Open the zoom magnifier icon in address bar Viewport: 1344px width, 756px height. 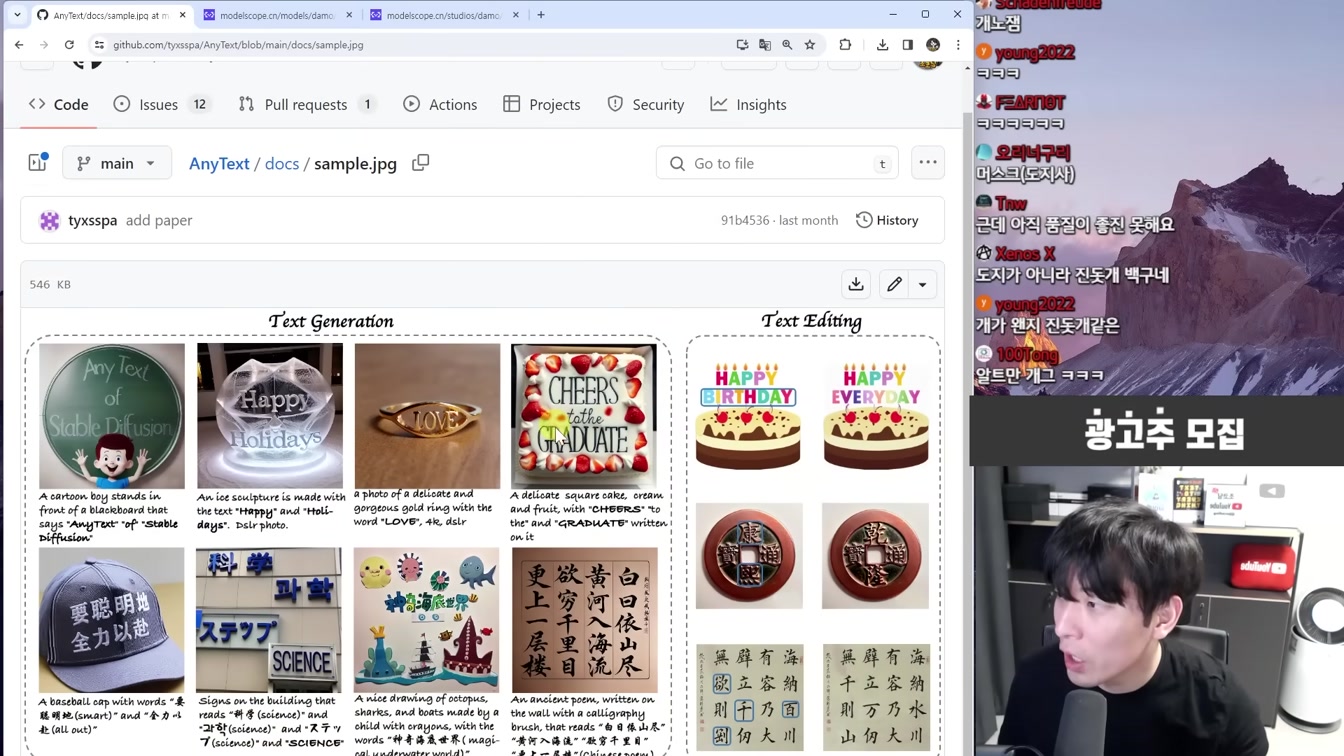tap(787, 45)
